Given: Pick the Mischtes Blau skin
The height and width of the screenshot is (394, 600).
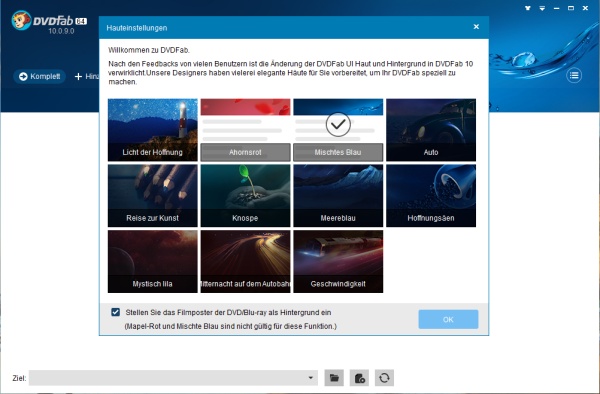Looking at the screenshot, I should (338, 130).
